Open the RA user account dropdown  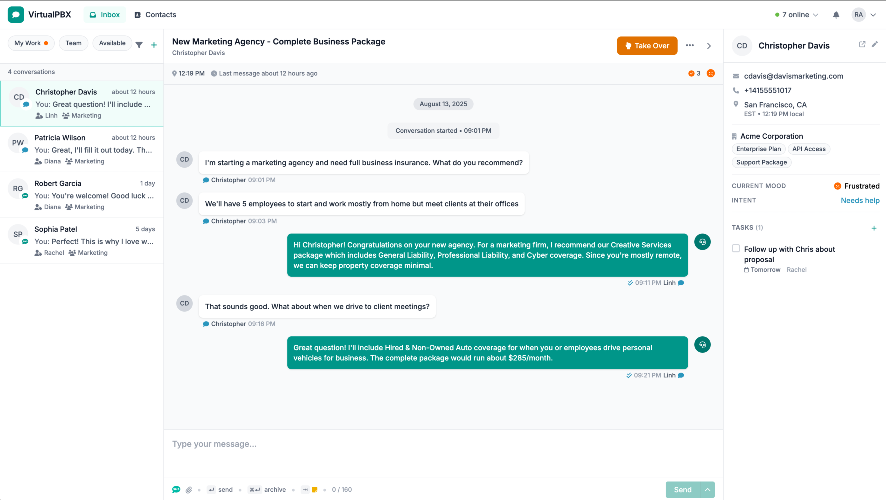(864, 15)
